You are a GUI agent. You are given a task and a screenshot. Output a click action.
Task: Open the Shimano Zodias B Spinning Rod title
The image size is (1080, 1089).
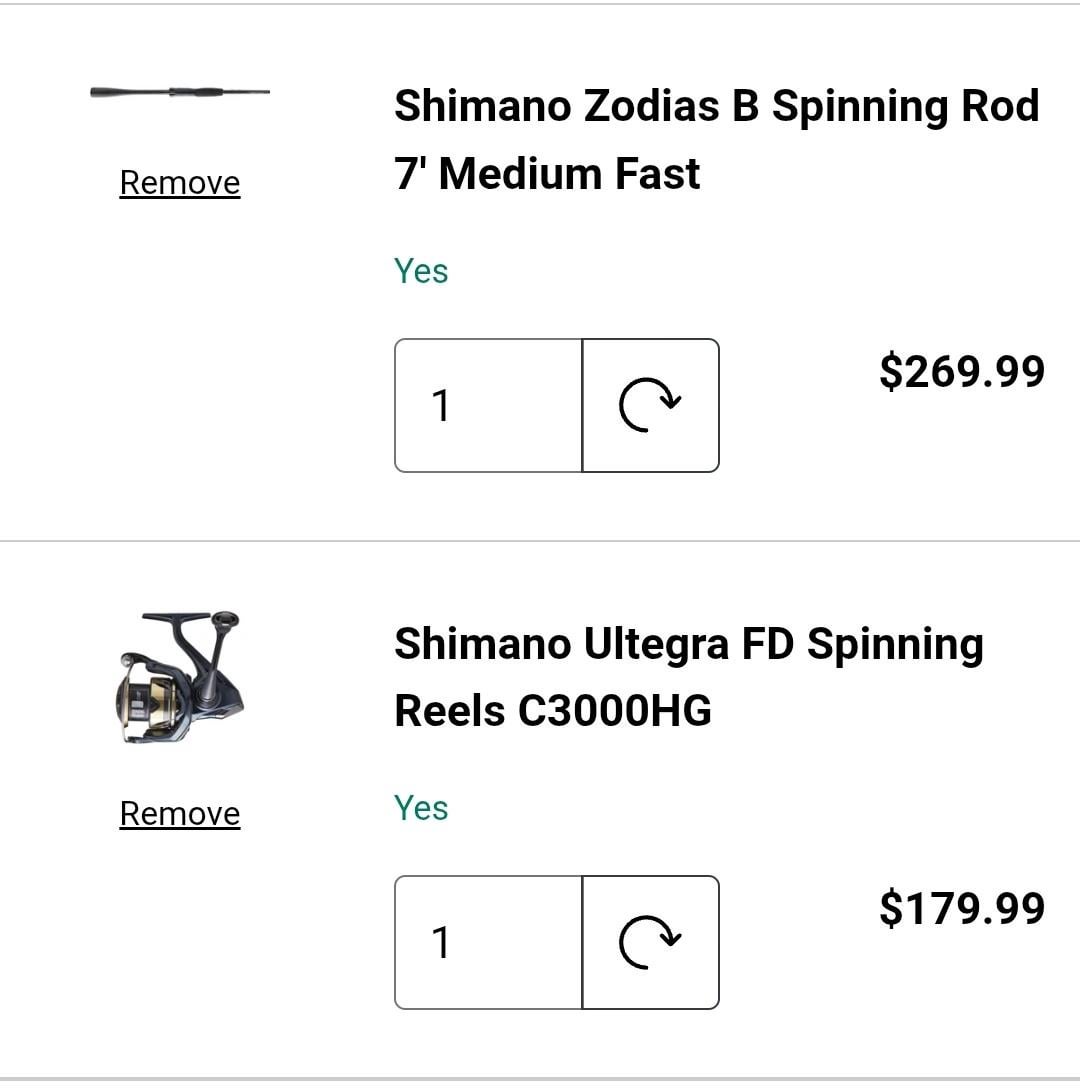click(716, 106)
